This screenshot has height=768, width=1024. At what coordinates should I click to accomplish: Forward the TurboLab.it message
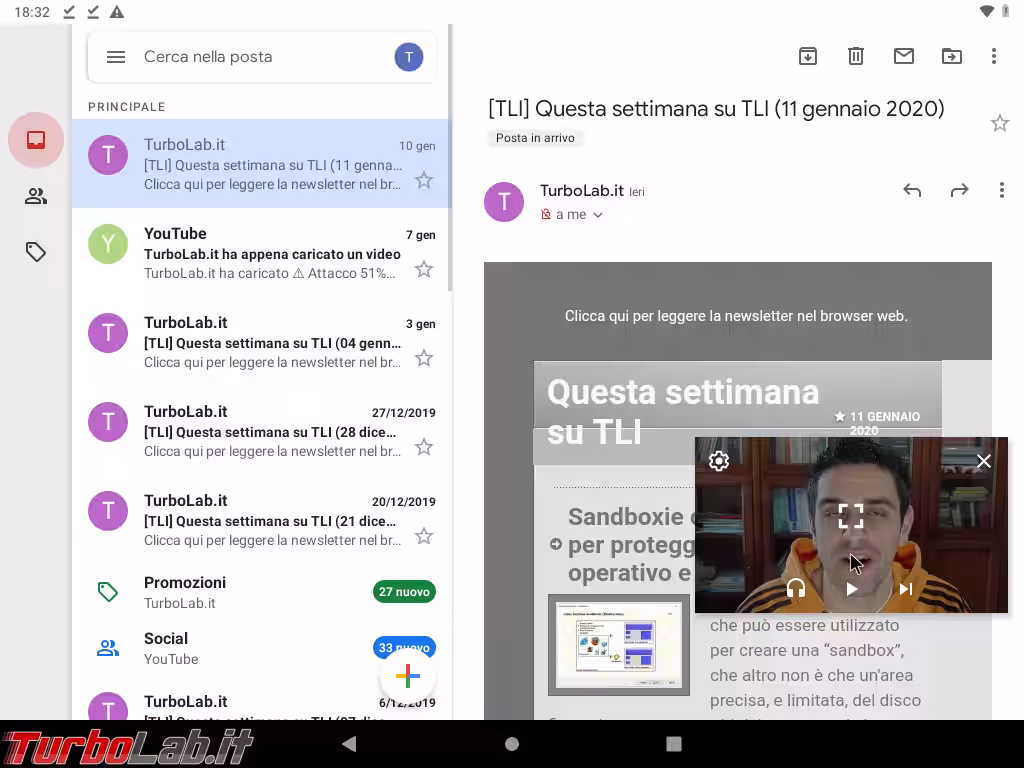click(x=960, y=190)
